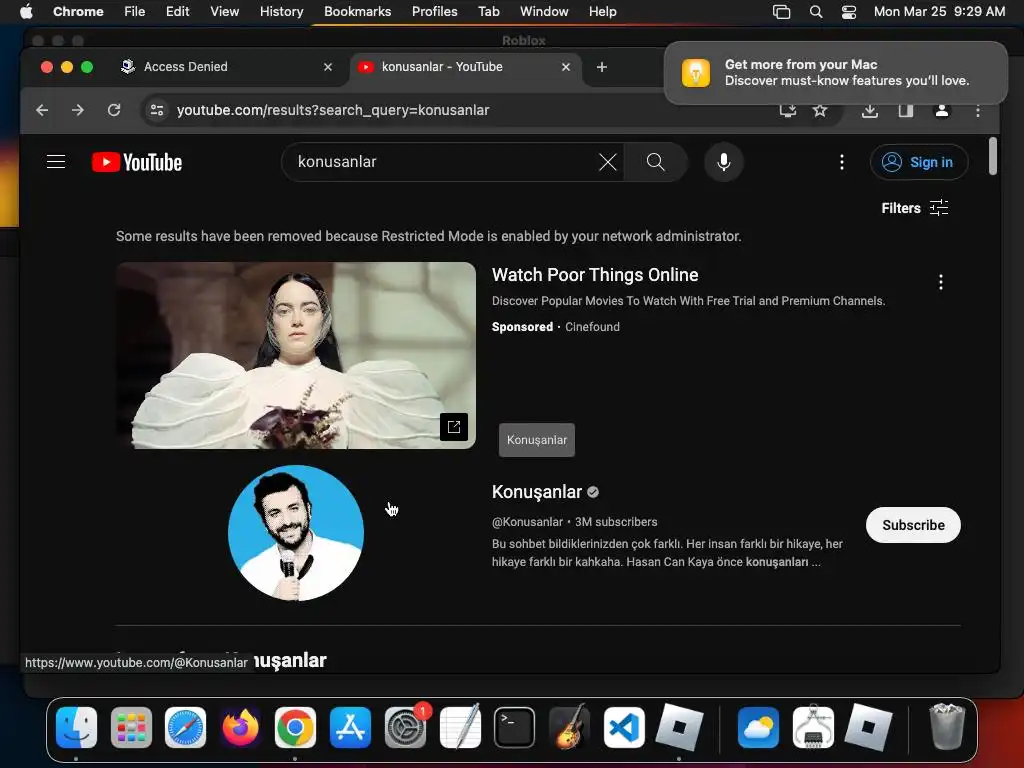Open YouTube settings three-dot menu
Screen dimensions: 1024x768
coord(842,162)
